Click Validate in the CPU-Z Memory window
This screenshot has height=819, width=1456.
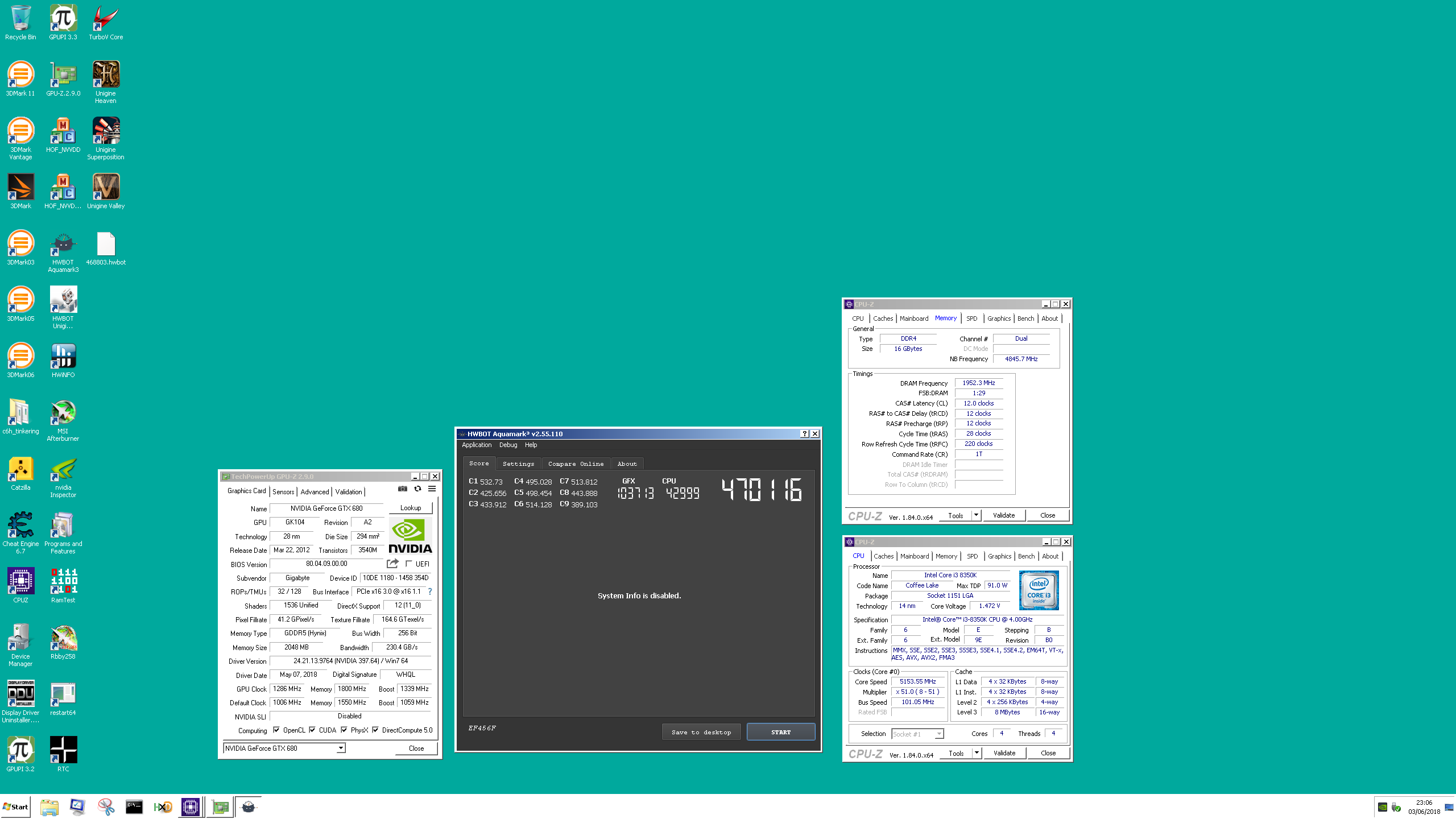pos(1004,515)
